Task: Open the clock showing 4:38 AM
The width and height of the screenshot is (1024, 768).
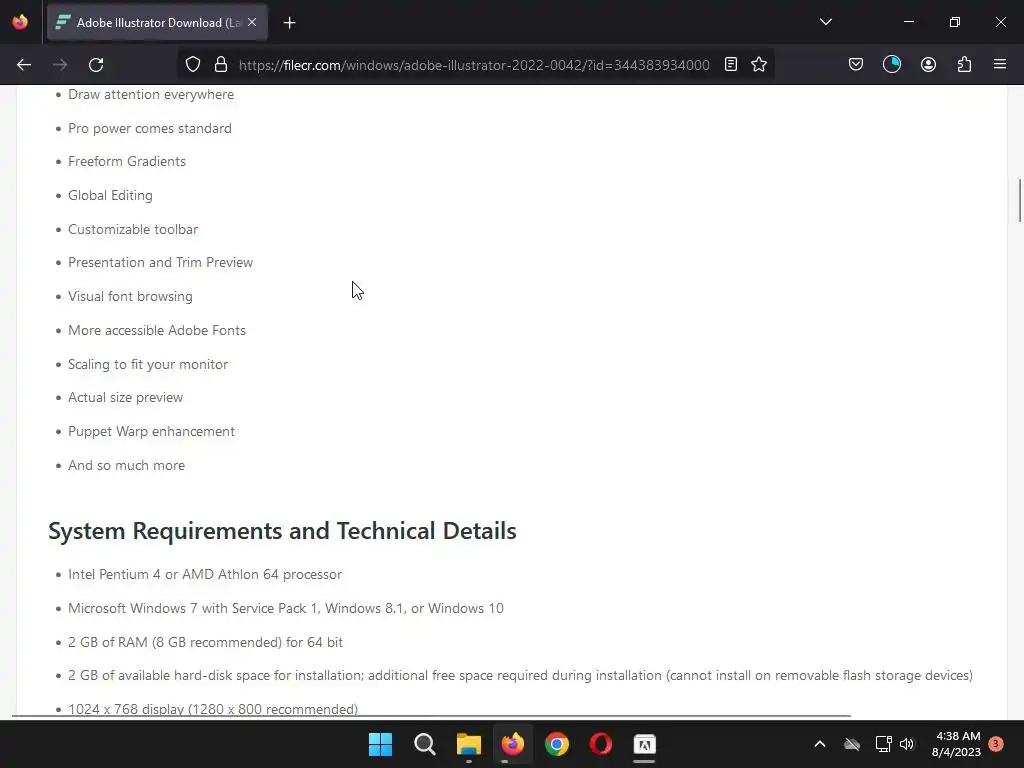Action: [956, 744]
